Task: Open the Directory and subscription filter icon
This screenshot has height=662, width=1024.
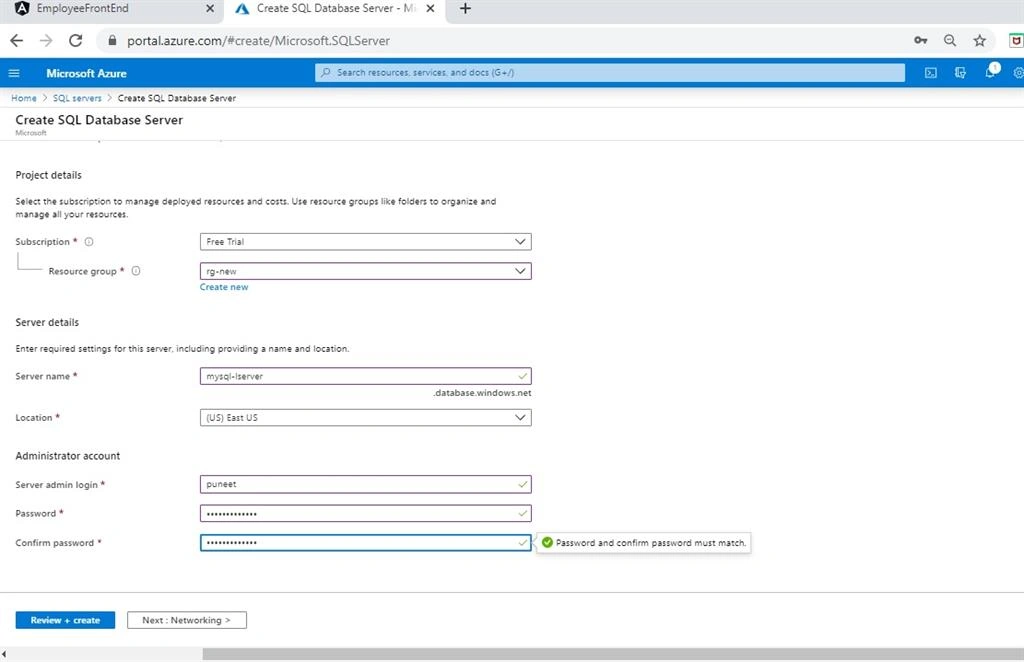Action: coord(960,73)
